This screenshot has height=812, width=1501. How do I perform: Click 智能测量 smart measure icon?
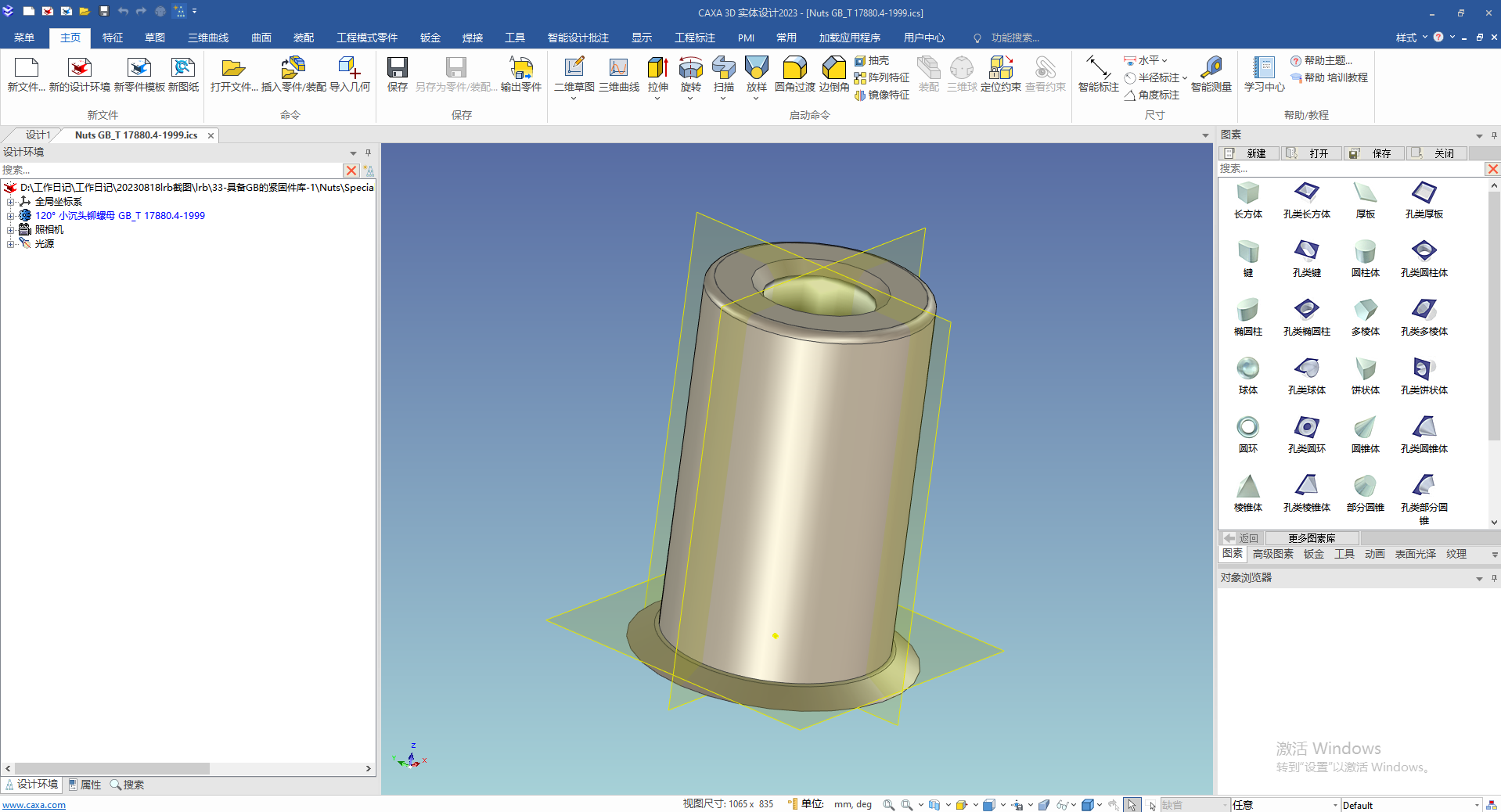coord(1211,68)
